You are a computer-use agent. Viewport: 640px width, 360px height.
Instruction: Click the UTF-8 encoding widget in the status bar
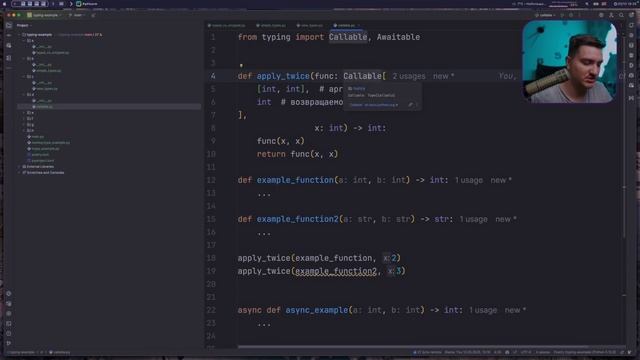(x=526, y=352)
